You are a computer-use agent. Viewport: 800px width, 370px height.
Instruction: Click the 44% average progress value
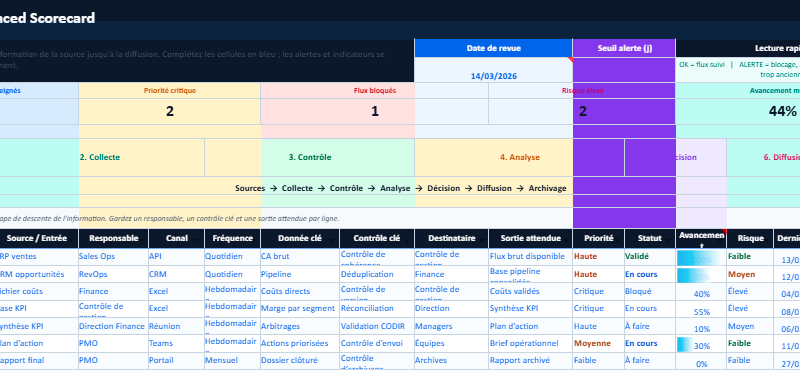[x=783, y=111]
